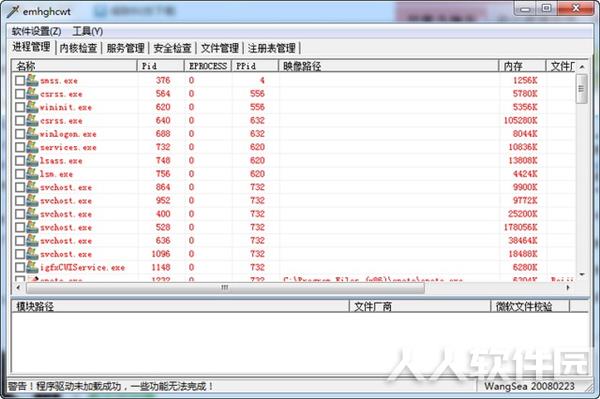The width and height of the screenshot is (600, 399).
Task: Click the lsm.exe process icon
Action: (x=32, y=174)
